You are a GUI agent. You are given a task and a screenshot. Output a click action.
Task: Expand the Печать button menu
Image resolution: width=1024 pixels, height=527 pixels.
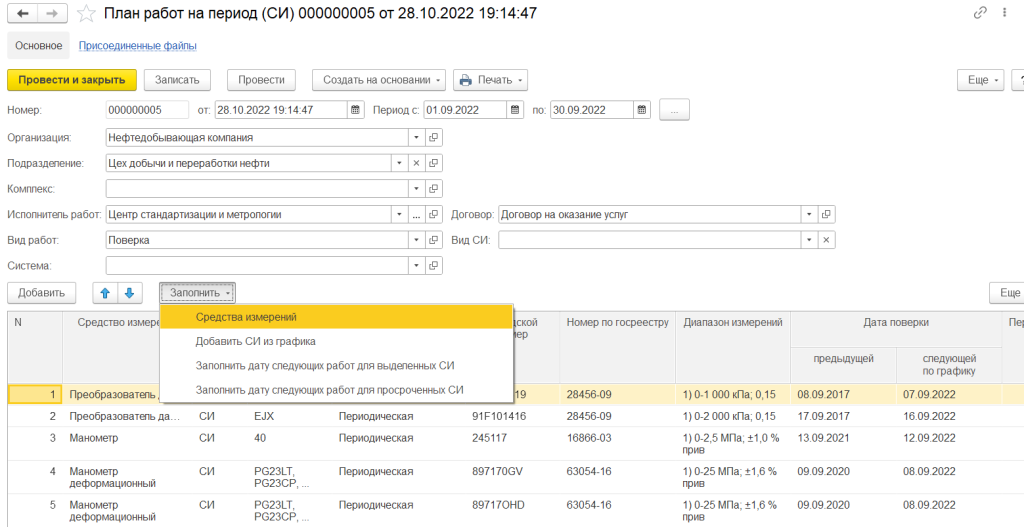(490, 80)
